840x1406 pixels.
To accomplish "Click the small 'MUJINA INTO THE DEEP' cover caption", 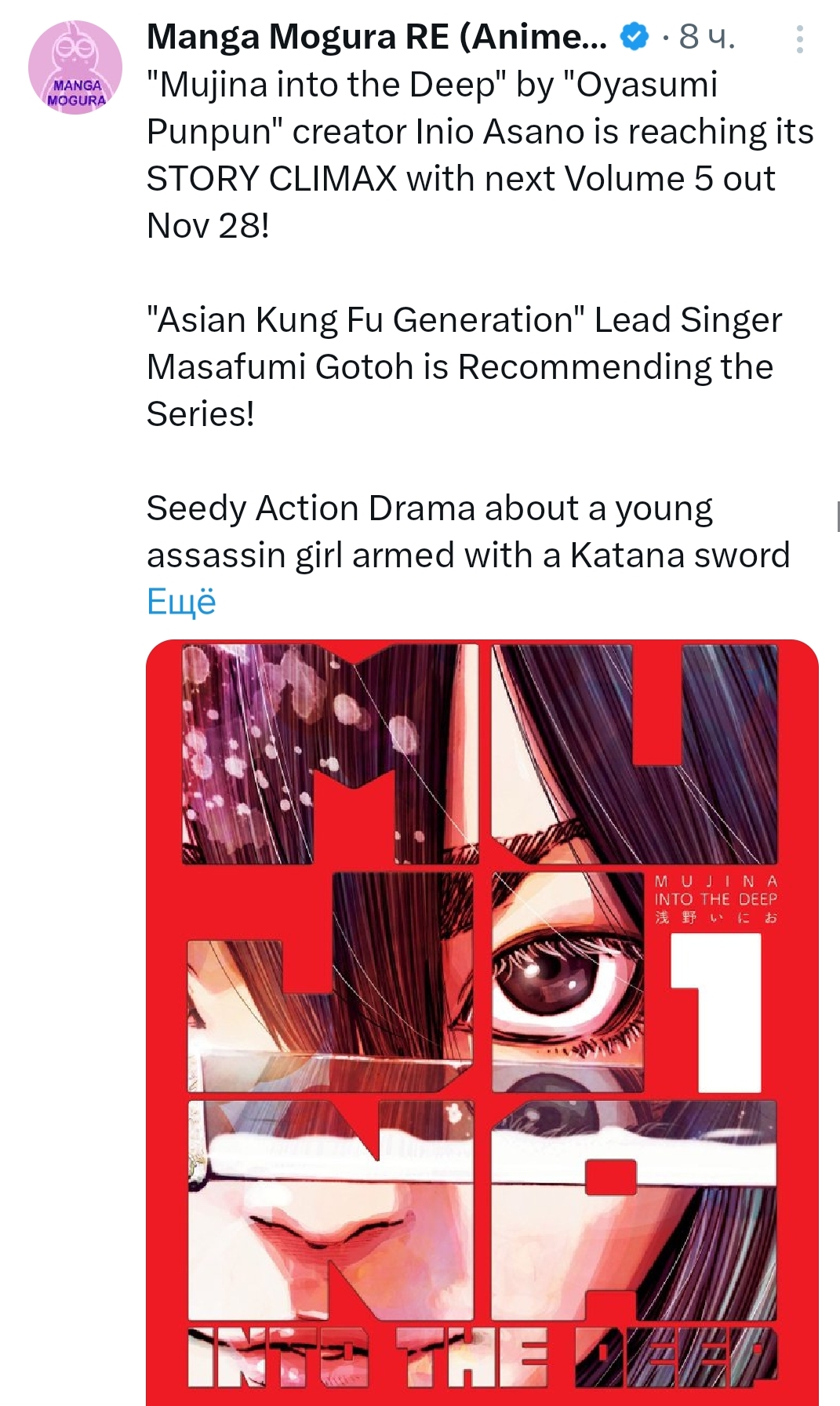I will coord(715,890).
